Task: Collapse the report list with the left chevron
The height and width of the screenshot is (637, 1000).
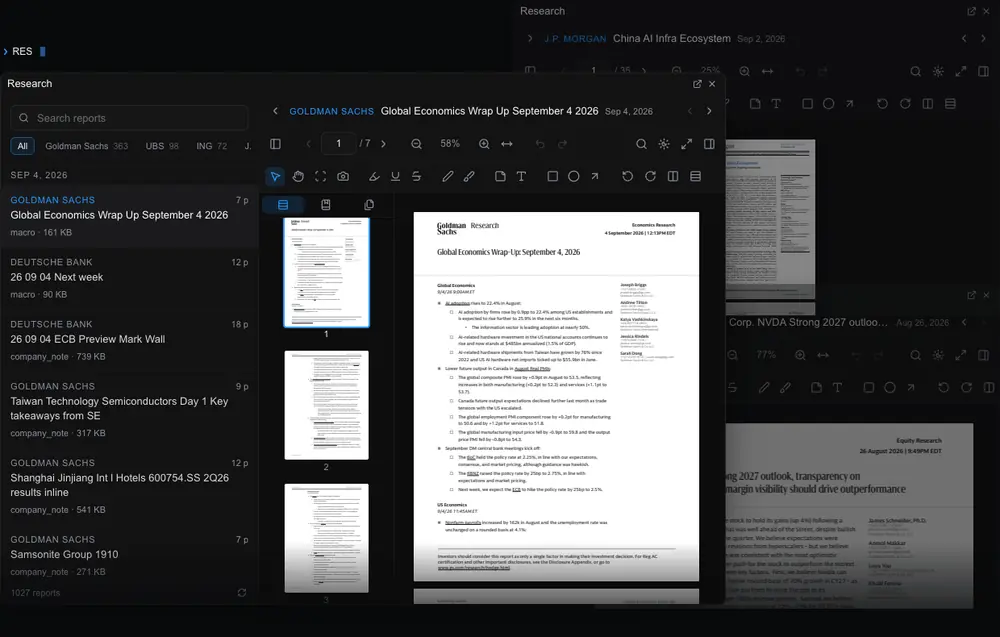Action: click(x=276, y=111)
